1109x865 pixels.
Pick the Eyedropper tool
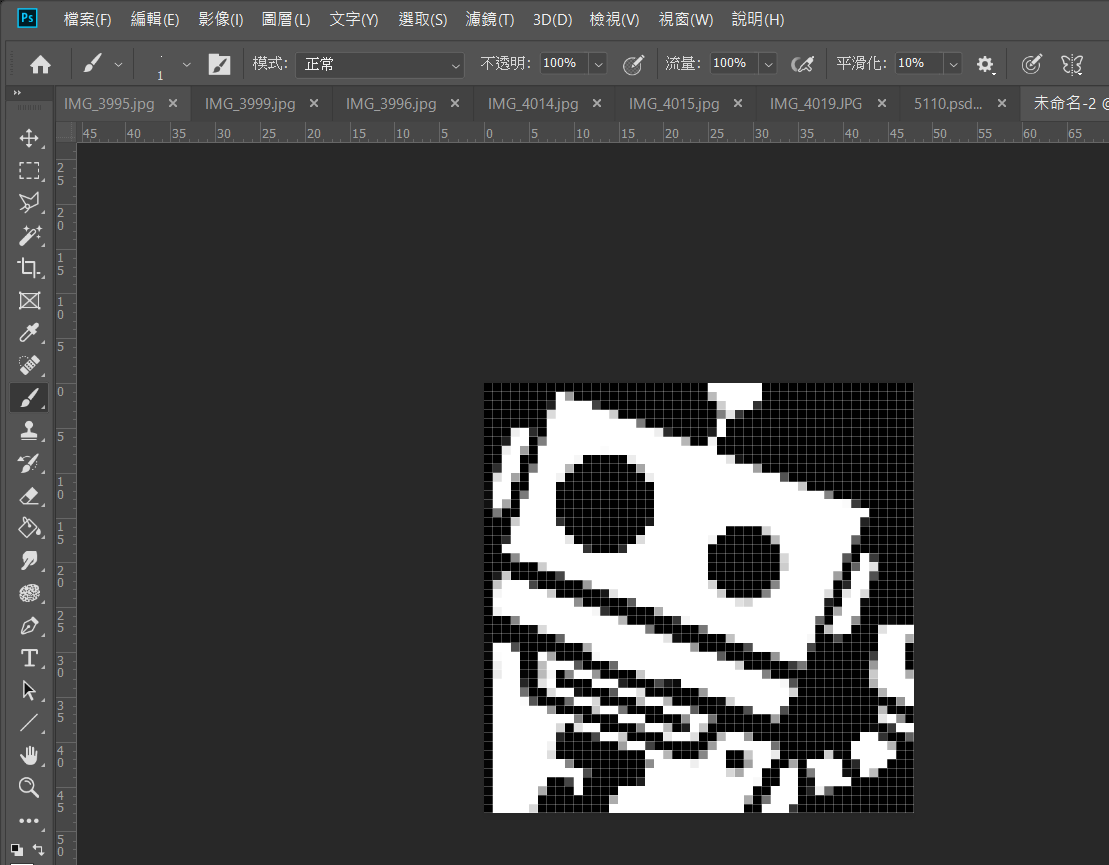(x=29, y=333)
